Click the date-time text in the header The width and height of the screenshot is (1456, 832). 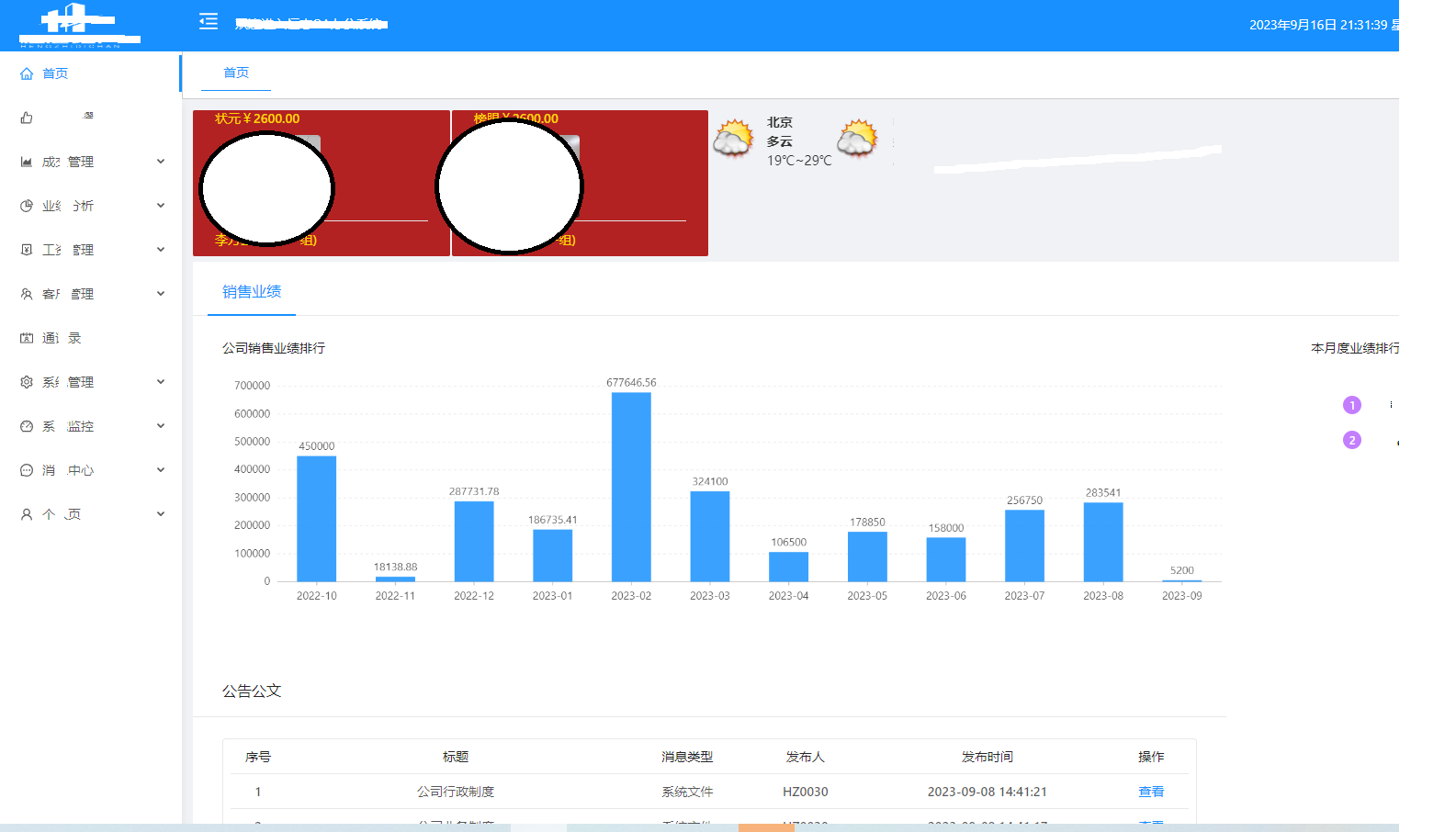coord(1323,25)
